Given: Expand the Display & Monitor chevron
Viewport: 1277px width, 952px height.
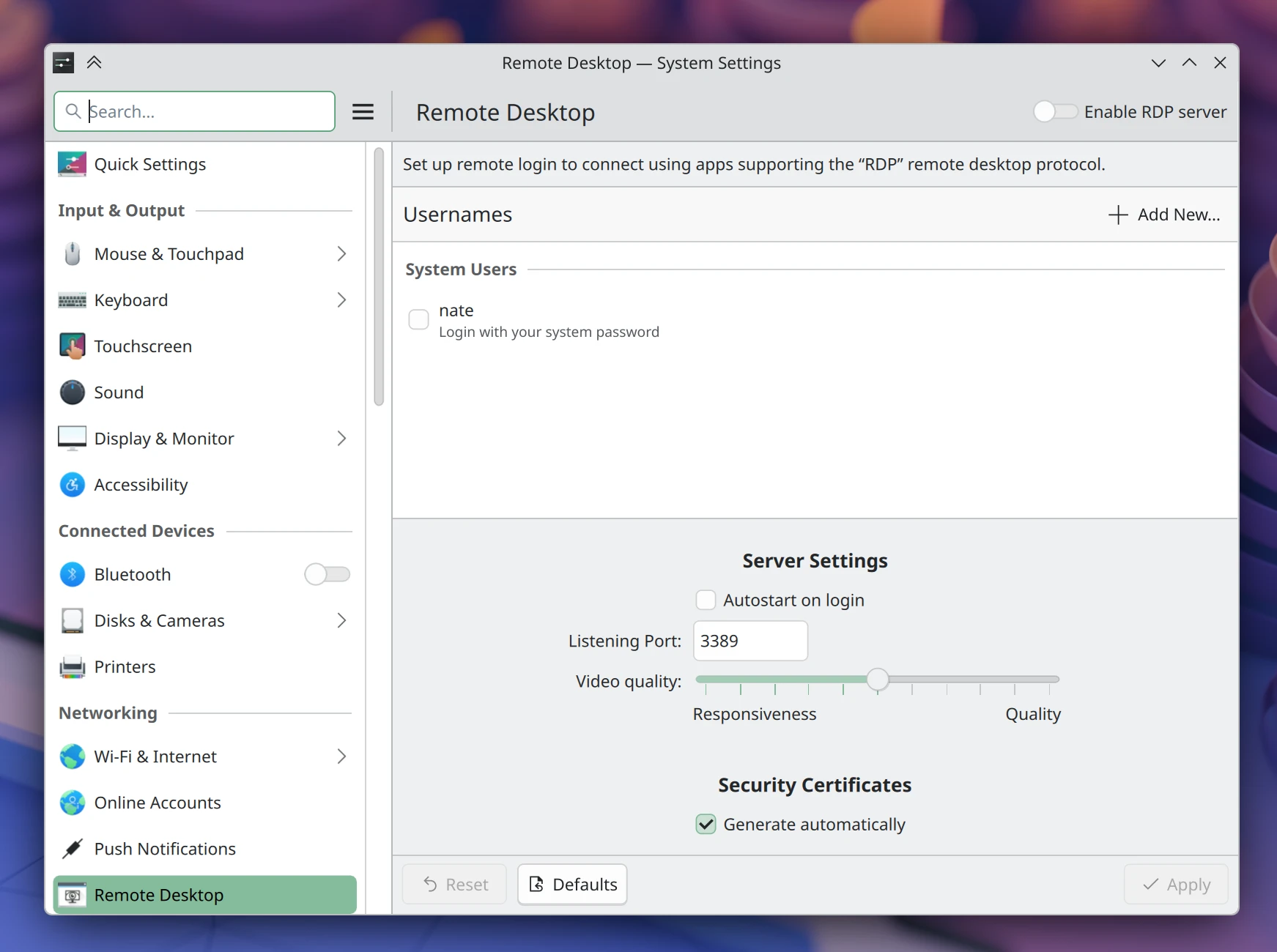Looking at the screenshot, I should tap(341, 439).
